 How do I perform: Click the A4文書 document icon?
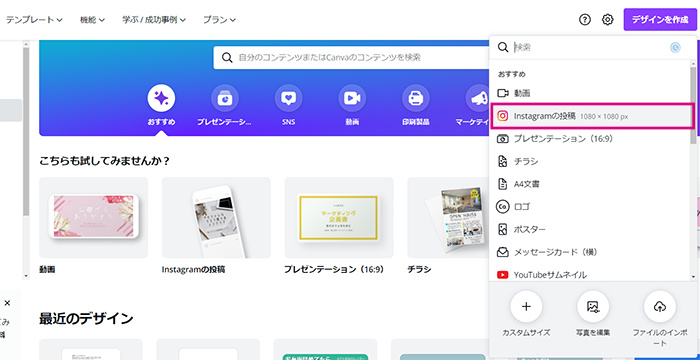(503, 184)
